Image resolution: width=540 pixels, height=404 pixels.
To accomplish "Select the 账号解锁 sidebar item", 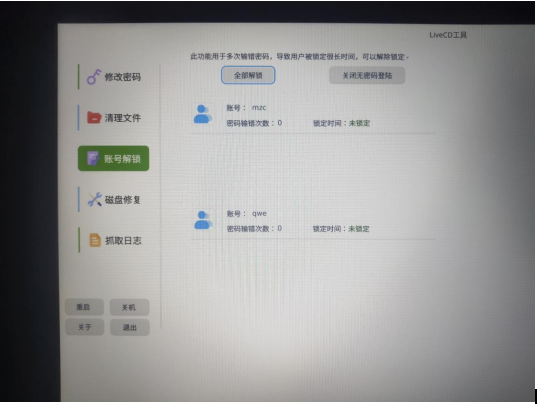I will [x=114, y=158].
